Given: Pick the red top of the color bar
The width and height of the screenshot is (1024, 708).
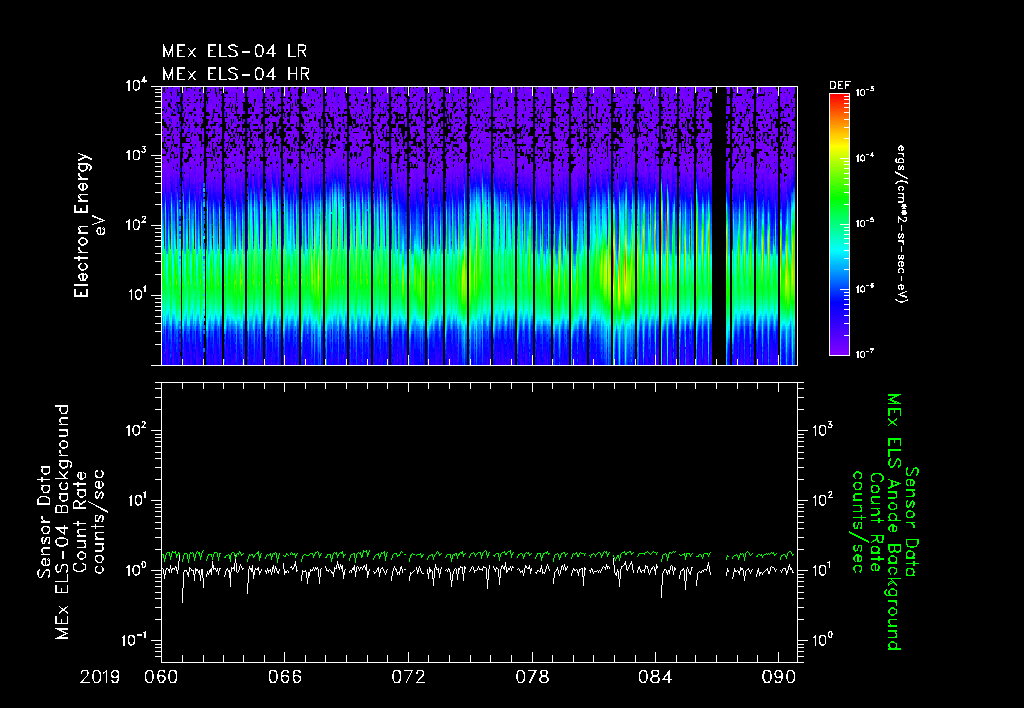Looking at the screenshot, I should [x=838, y=99].
